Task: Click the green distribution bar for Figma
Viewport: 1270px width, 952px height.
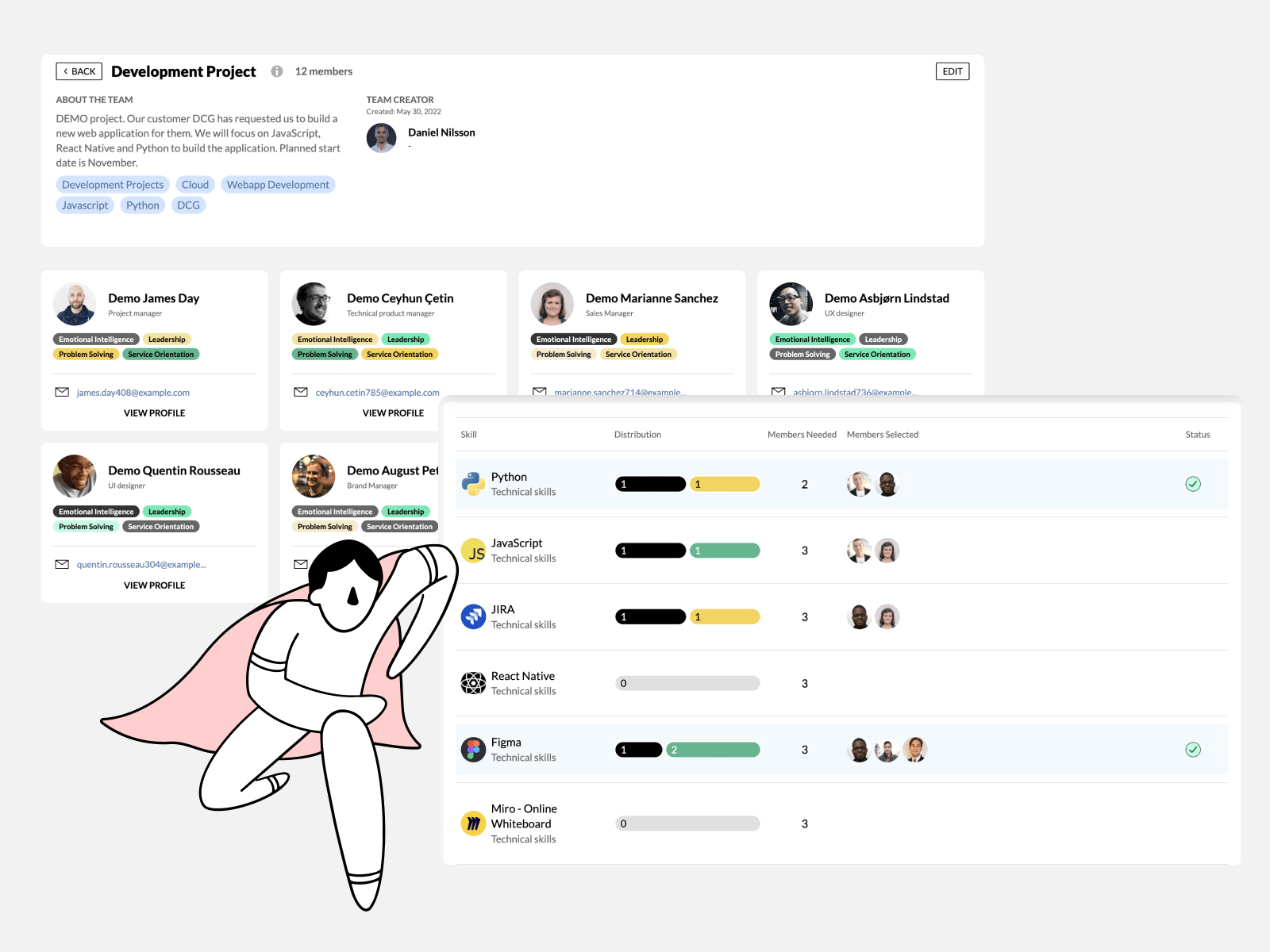Action: click(x=713, y=750)
